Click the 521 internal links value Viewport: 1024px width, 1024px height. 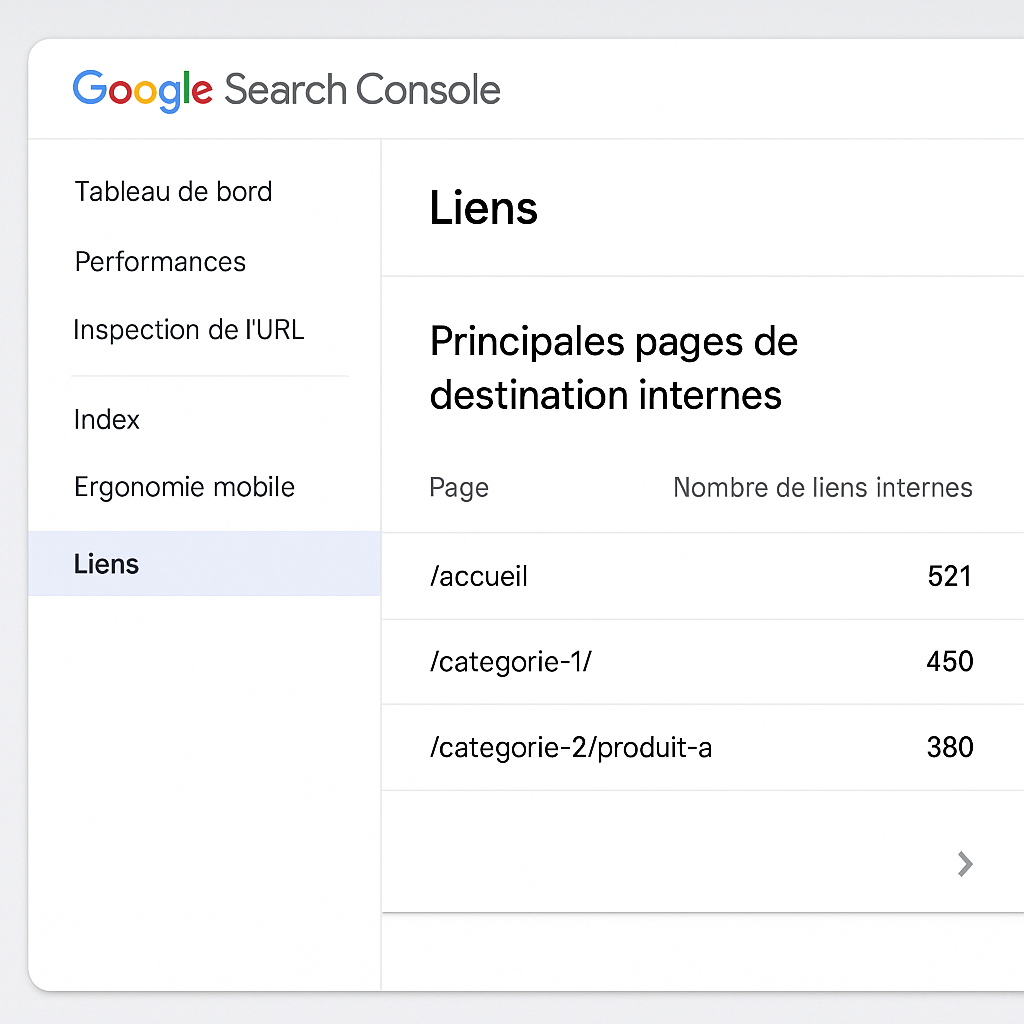[x=950, y=576]
